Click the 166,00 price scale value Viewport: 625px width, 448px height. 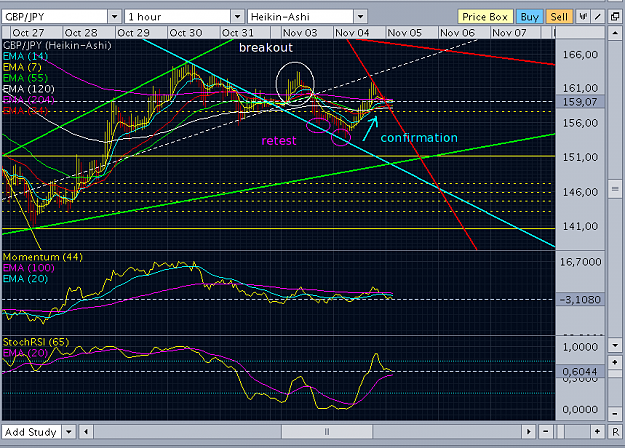580,55
